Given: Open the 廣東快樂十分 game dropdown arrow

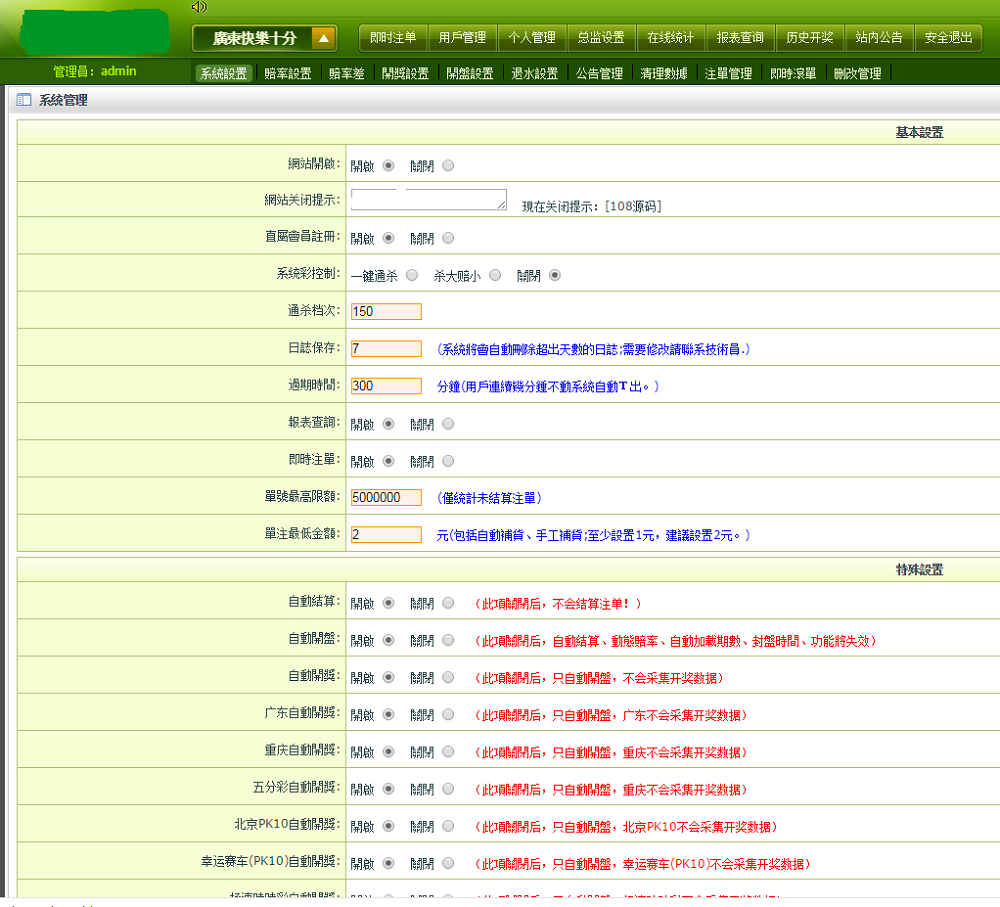Looking at the screenshot, I should [x=323, y=39].
